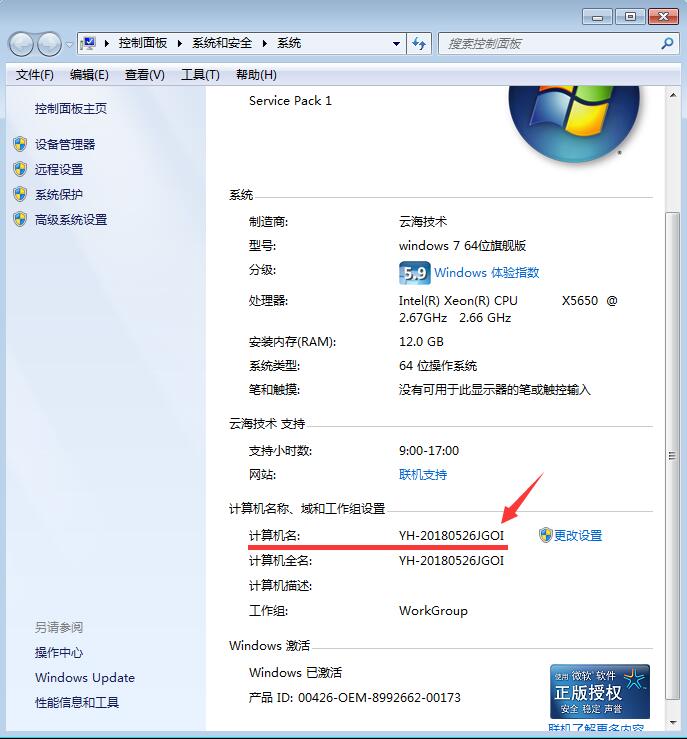The height and width of the screenshot is (739, 687).
Task: Click shield icon next to 高级系统设置
Action: tap(20, 220)
